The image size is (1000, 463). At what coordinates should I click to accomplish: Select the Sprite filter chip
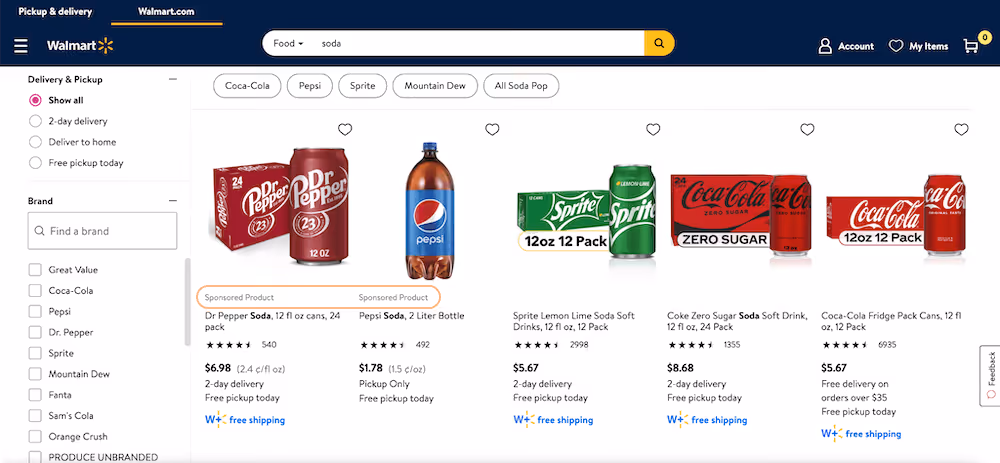(362, 86)
